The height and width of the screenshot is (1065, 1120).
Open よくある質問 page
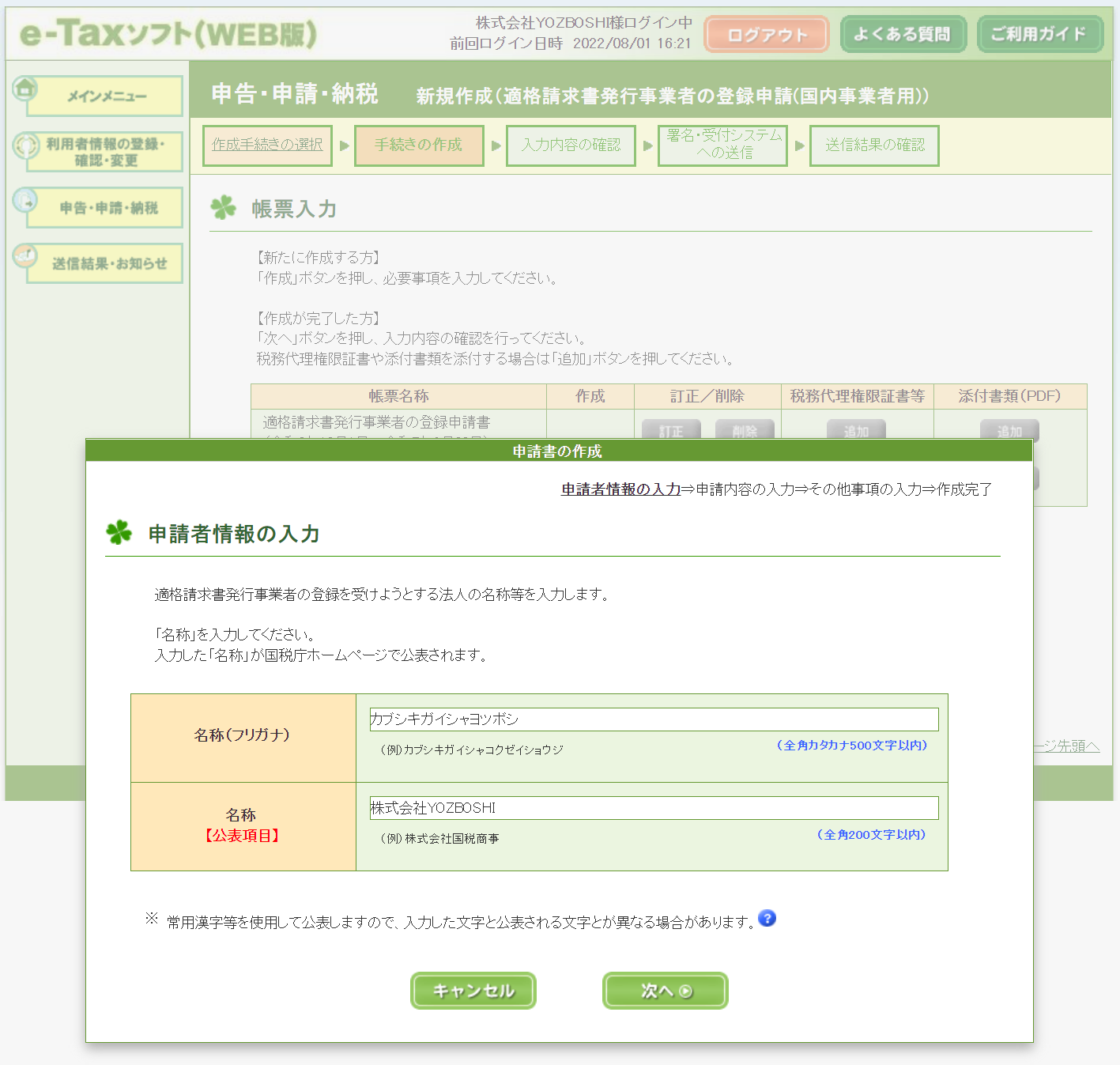pos(903,34)
